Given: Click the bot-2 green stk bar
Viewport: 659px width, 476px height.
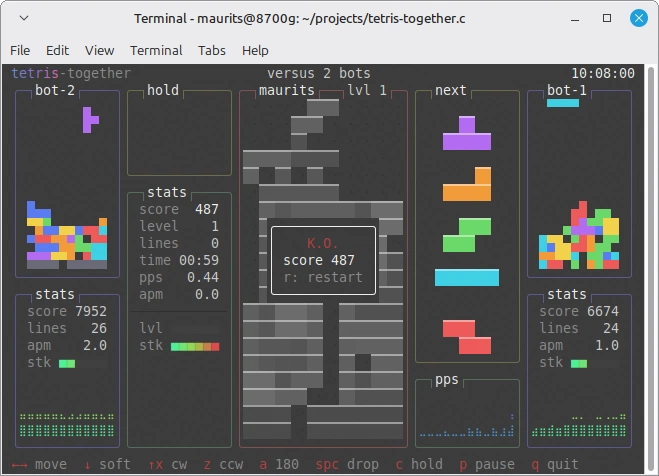Looking at the screenshot, I should click(x=67, y=364).
